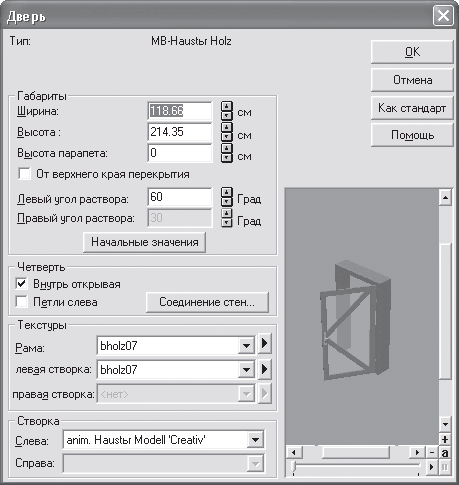Uncheck 'Внутрь открывая' checkbox
Viewport: 459px width, 485px height.
(21, 284)
